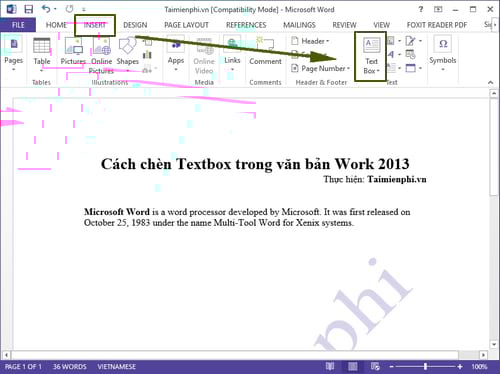Click PAGE 1 OF 1 in status bar

click(23, 367)
